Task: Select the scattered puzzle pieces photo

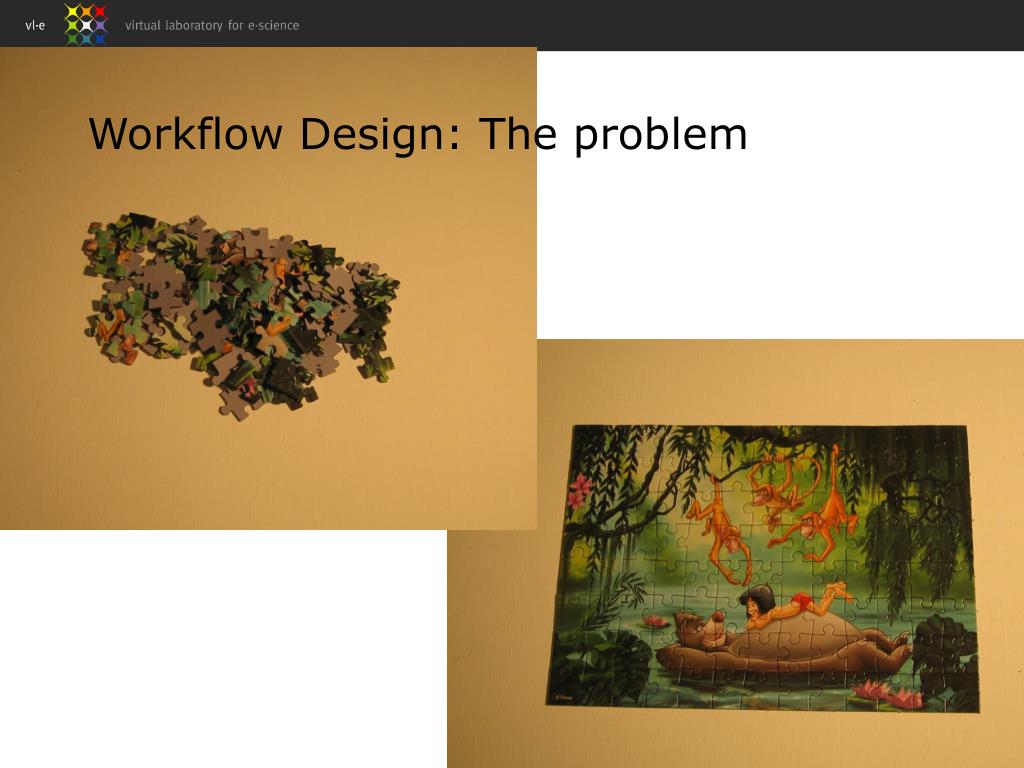Action: coord(268,289)
